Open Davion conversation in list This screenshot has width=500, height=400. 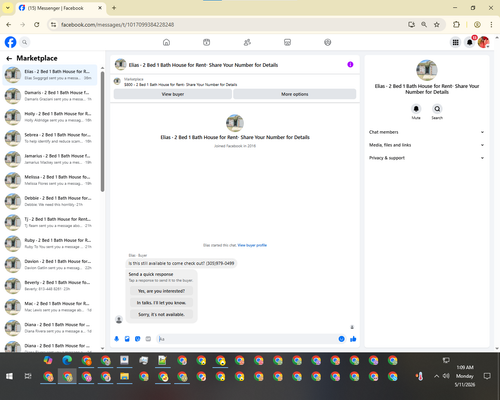point(50,264)
